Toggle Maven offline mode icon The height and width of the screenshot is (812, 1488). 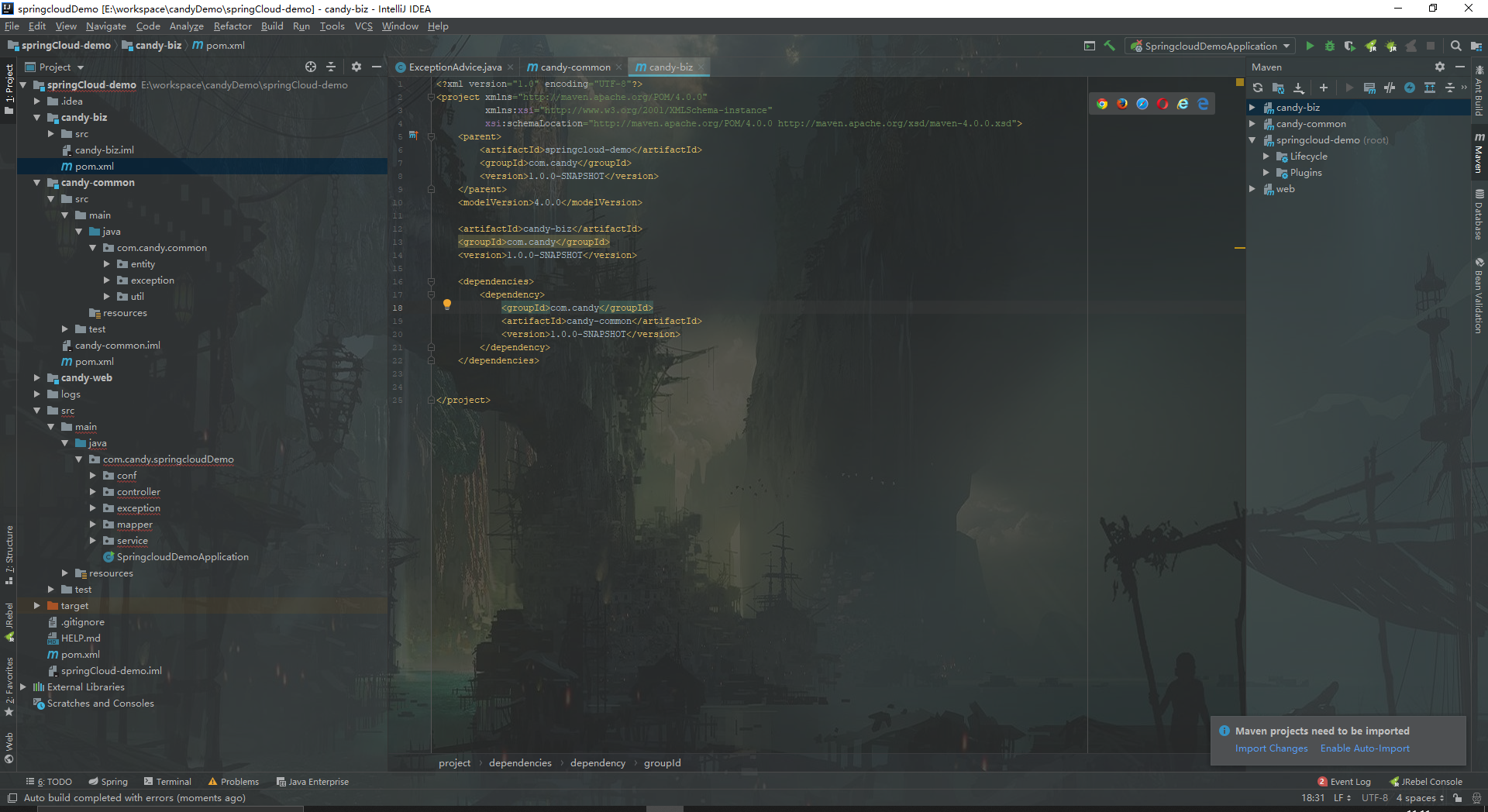[1390, 88]
